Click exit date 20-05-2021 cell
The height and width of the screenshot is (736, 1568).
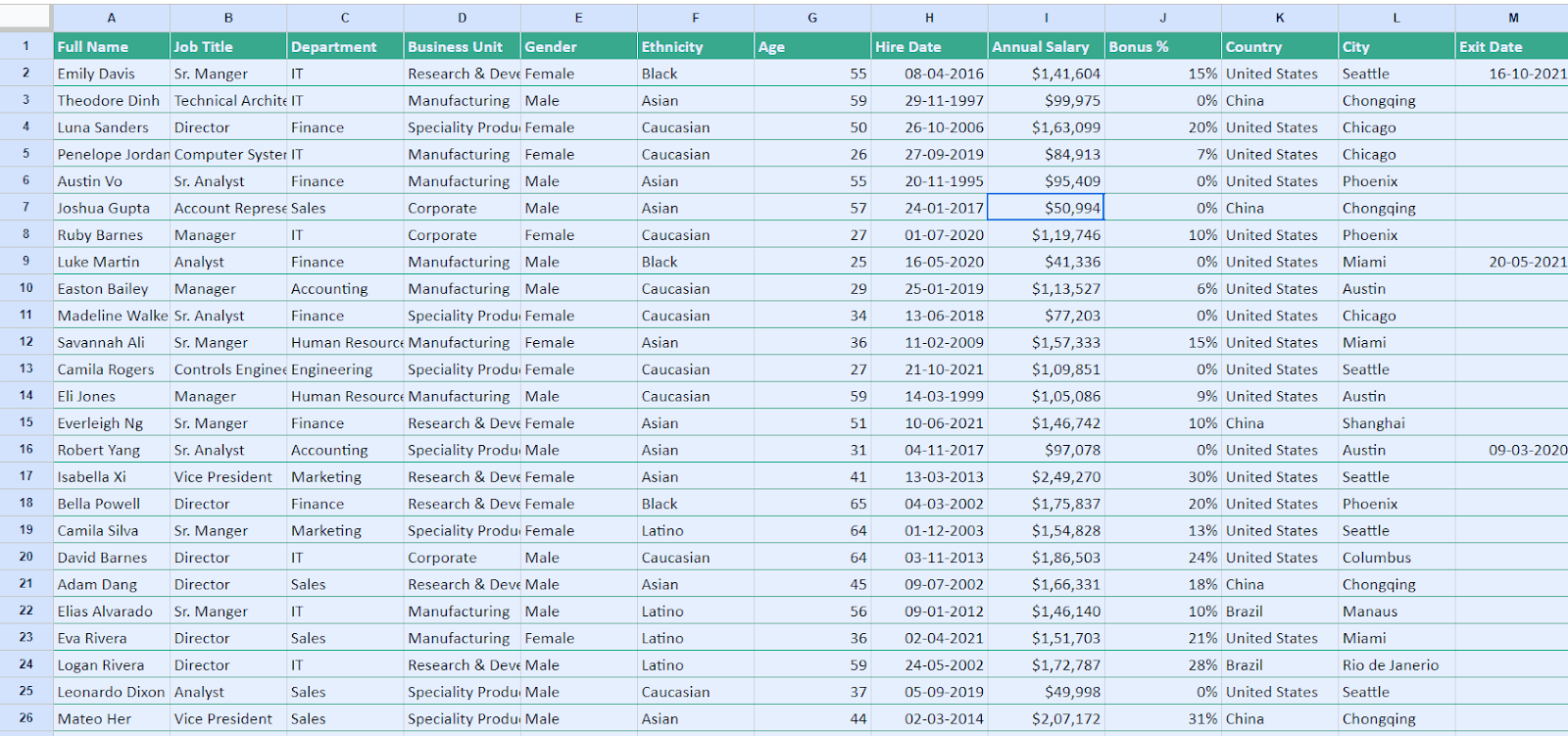point(1512,262)
